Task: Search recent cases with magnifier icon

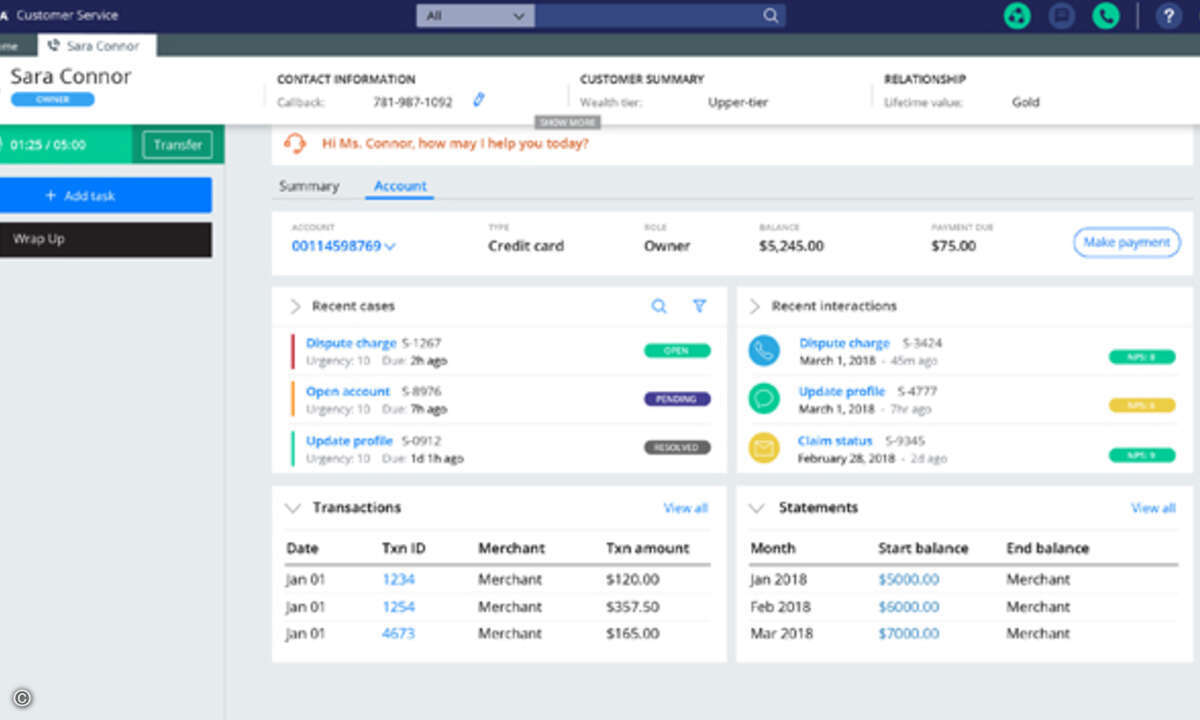Action: [659, 306]
